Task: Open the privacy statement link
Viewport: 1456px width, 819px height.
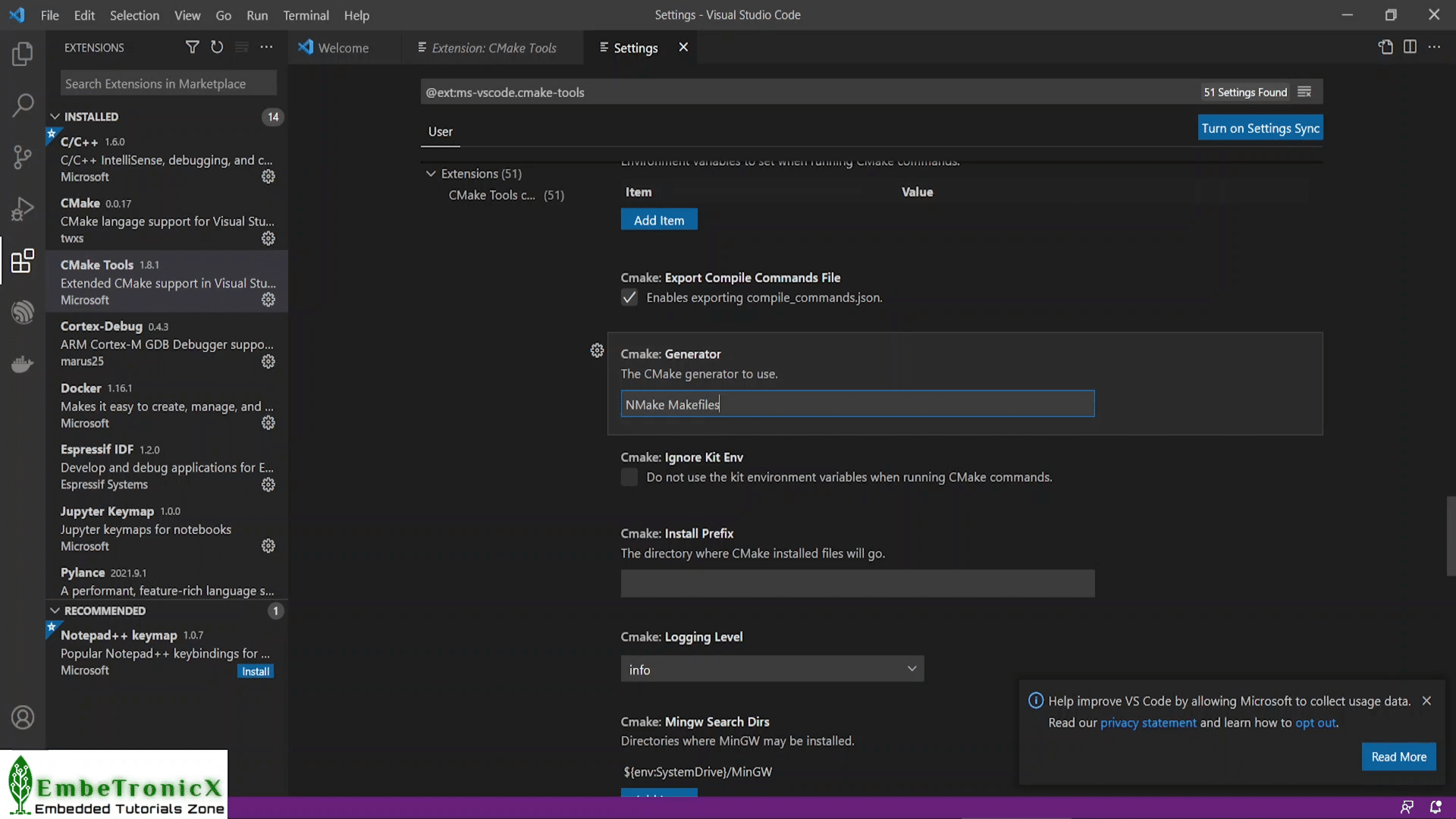Action: coord(1148,723)
